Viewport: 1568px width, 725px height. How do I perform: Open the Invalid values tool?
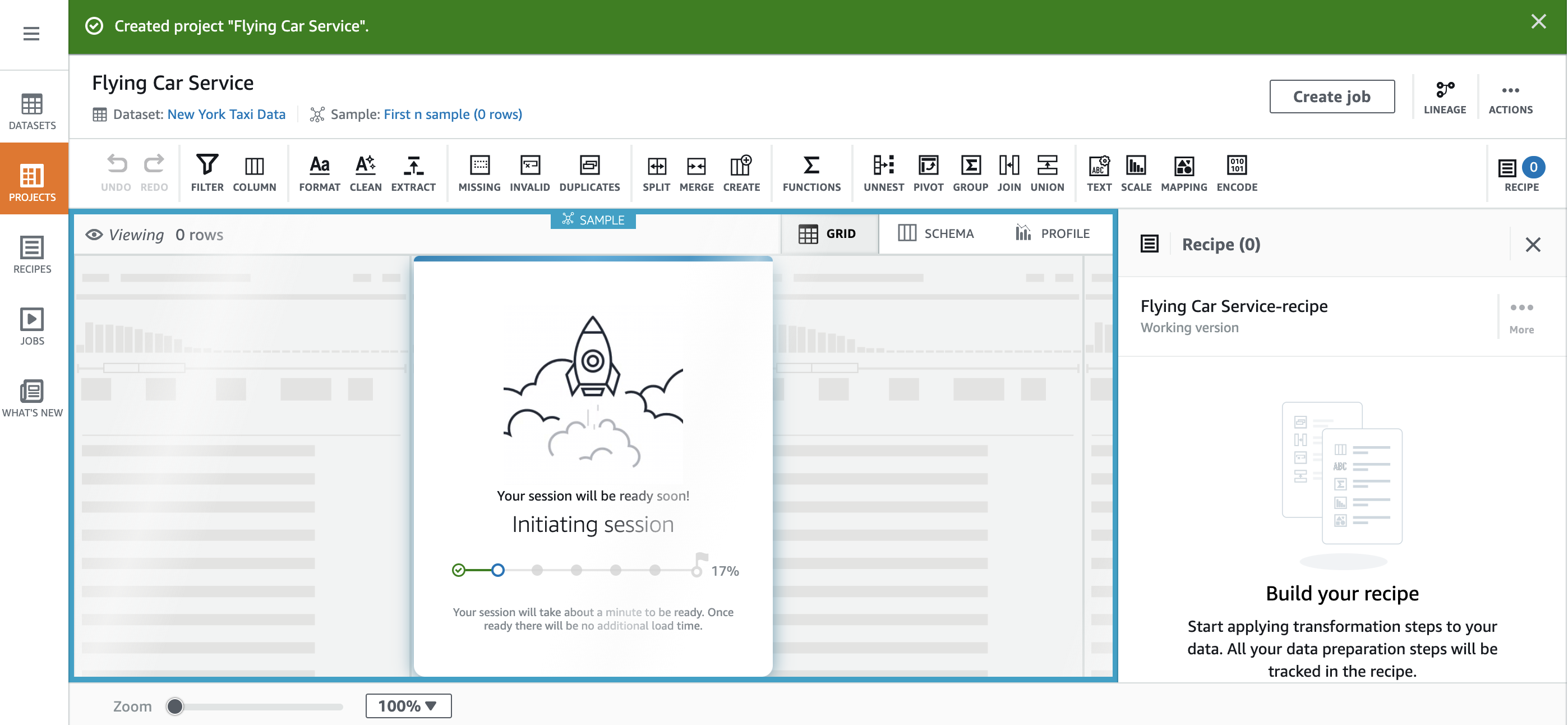[529, 173]
